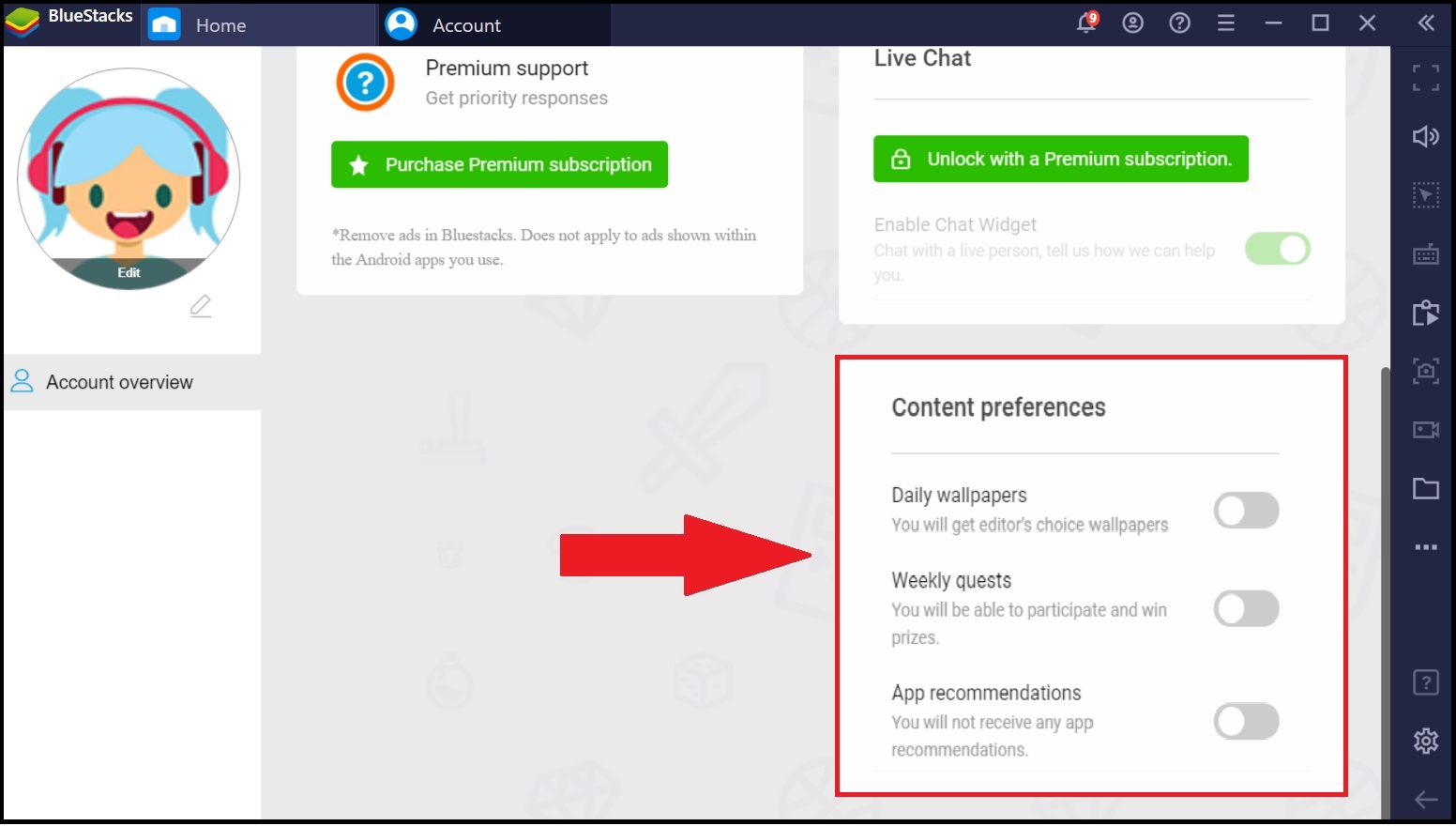Disable the Enable Chat Widget toggle

coord(1278,249)
